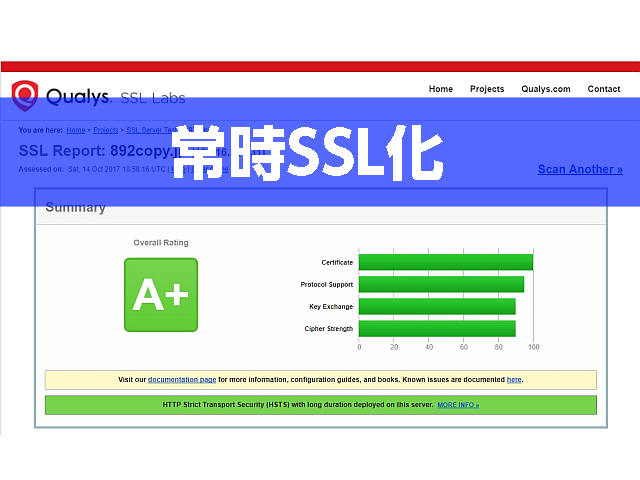Click the Cipher Strength score bar

point(437,328)
